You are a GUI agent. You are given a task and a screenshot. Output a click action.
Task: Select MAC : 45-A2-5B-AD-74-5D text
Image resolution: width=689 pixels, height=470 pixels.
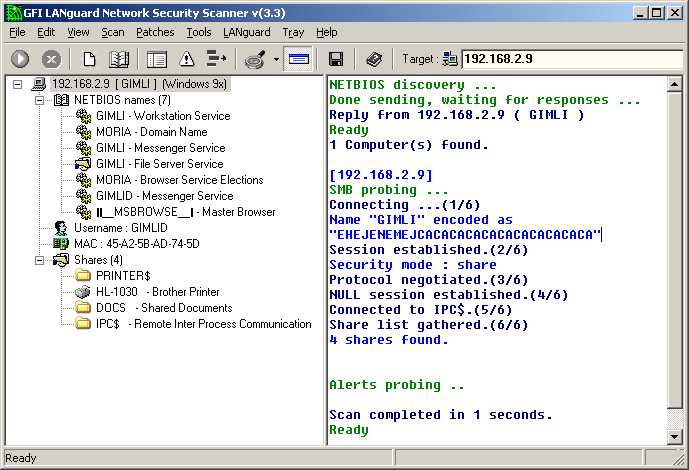[137, 244]
